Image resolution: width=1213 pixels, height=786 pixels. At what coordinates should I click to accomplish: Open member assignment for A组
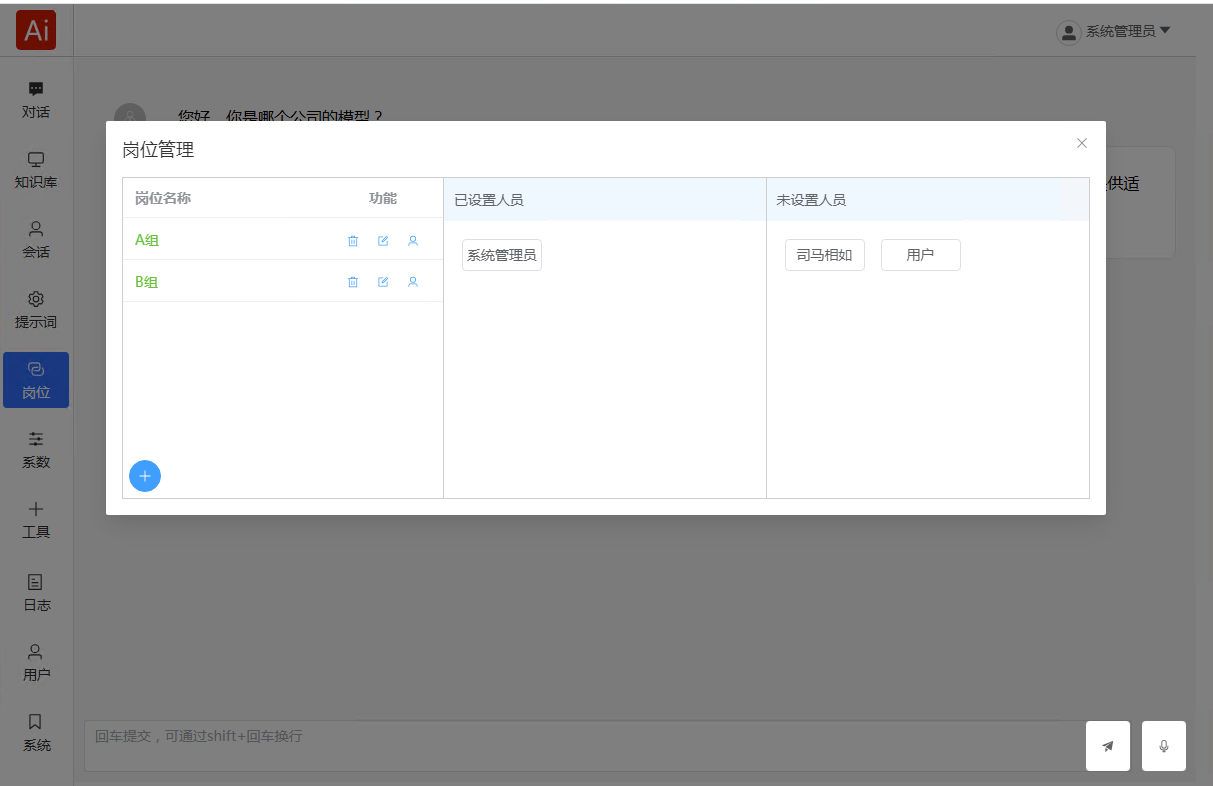pos(413,241)
